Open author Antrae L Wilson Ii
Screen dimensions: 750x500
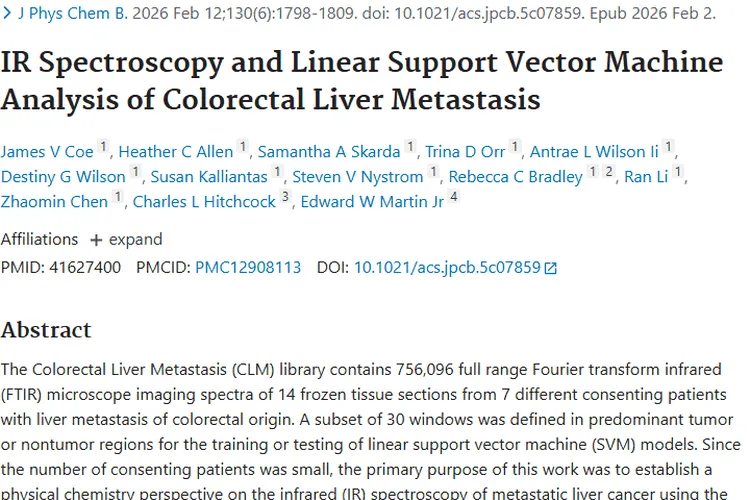(x=594, y=152)
